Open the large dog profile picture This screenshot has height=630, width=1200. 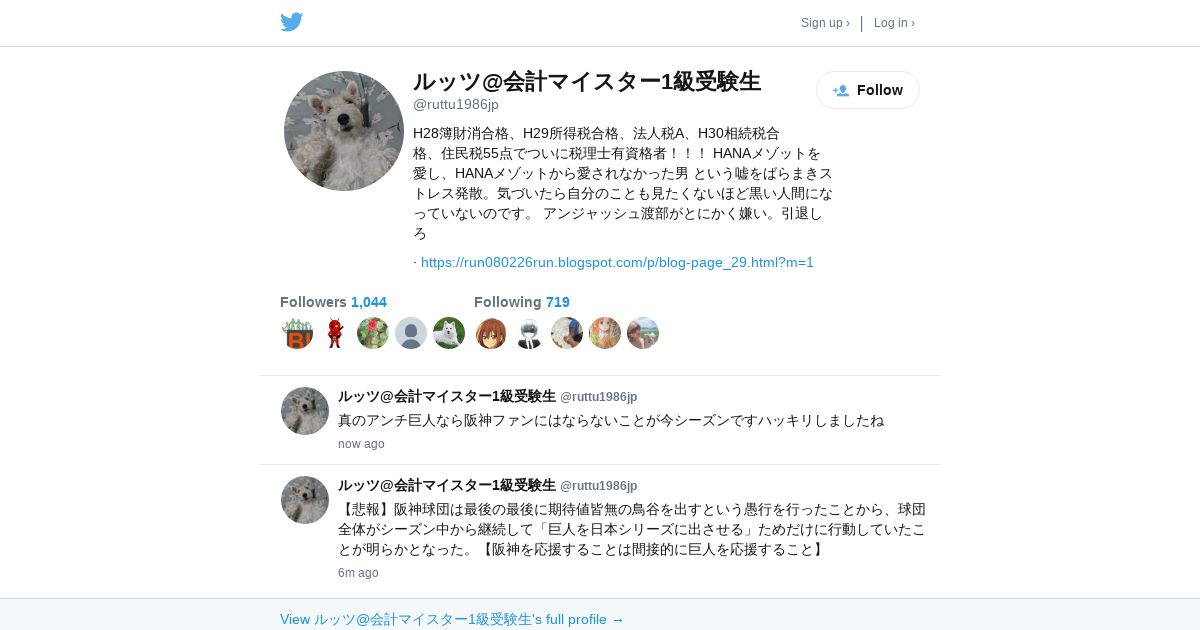[344, 131]
